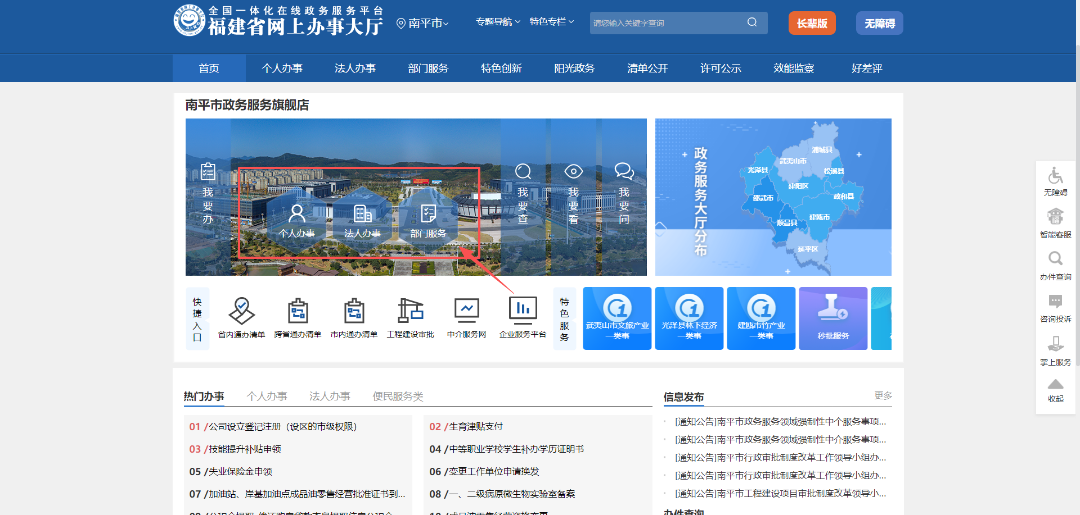Click the 咨询投诉 chat bubble icon
Image resolution: width=1080 pixels, height=515 pixels.
pos(1055,302)
